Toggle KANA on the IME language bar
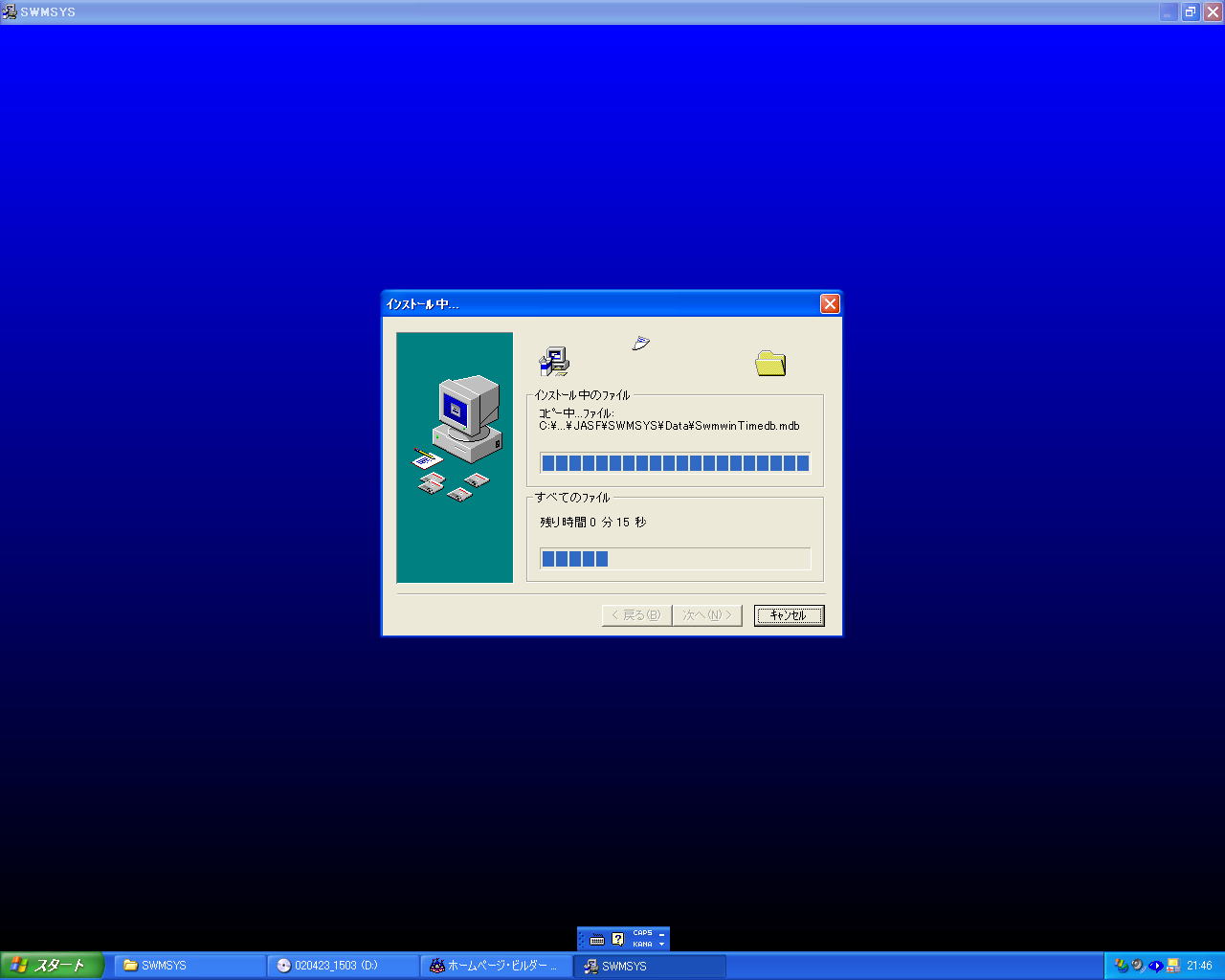 [x=642, y=945]
